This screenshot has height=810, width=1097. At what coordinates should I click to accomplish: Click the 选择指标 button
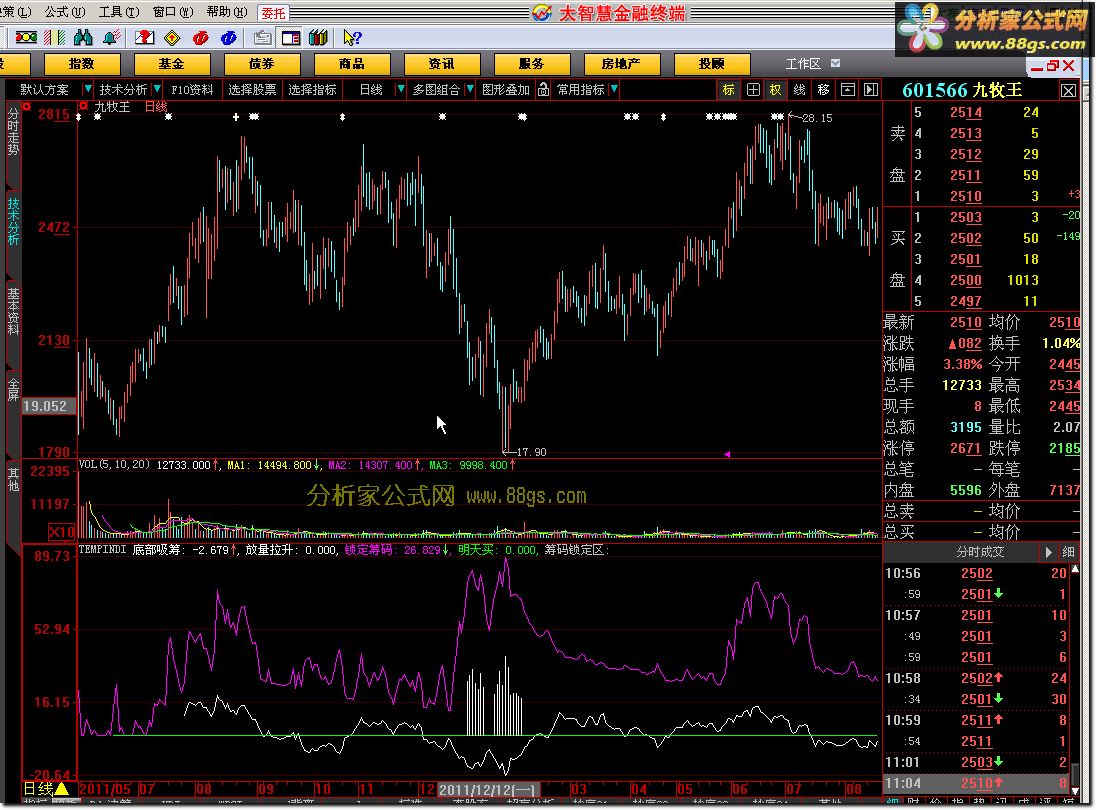click(x=312, y=90)
